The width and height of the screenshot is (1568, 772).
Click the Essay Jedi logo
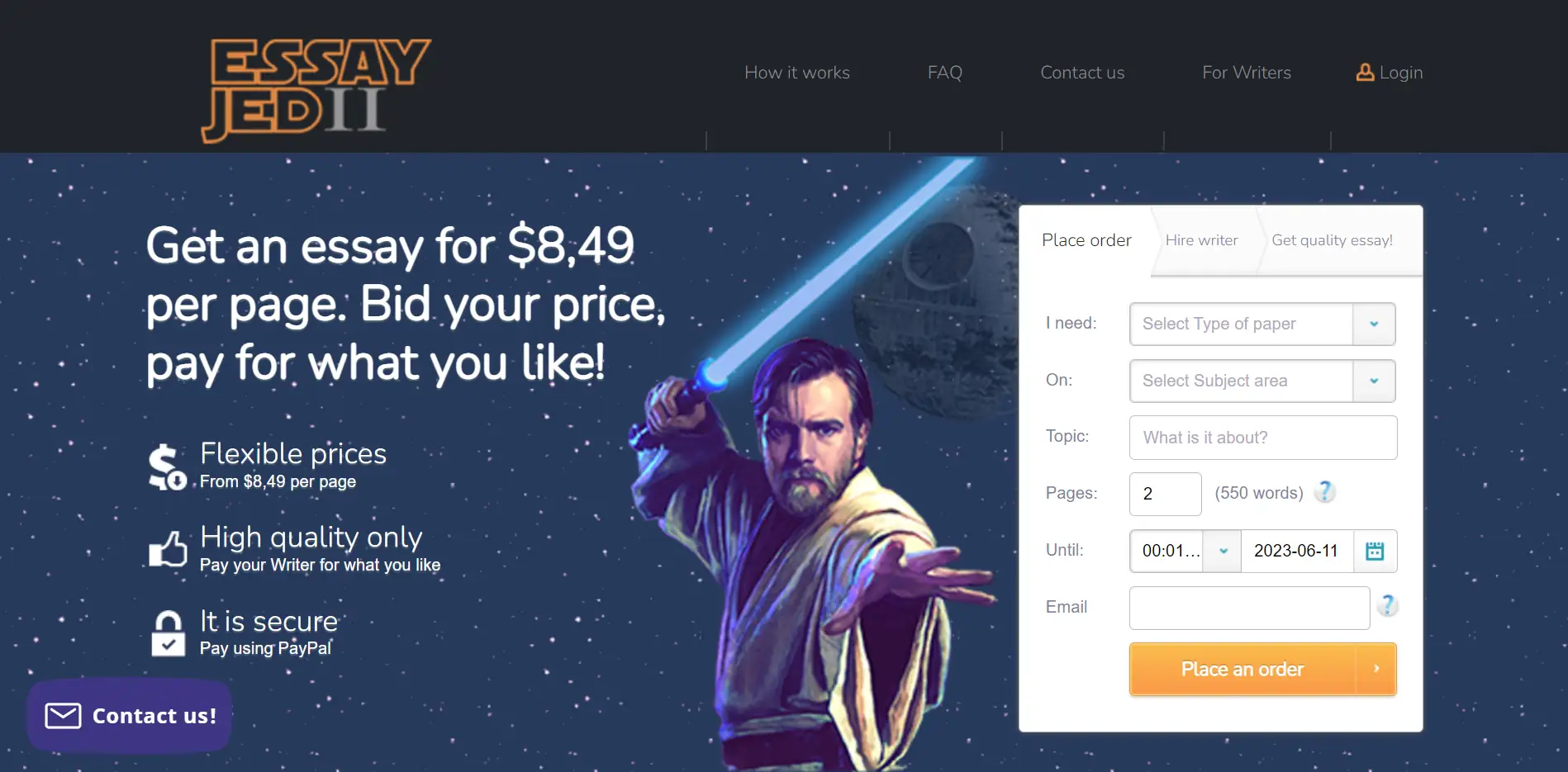click(x=316, y=90)
